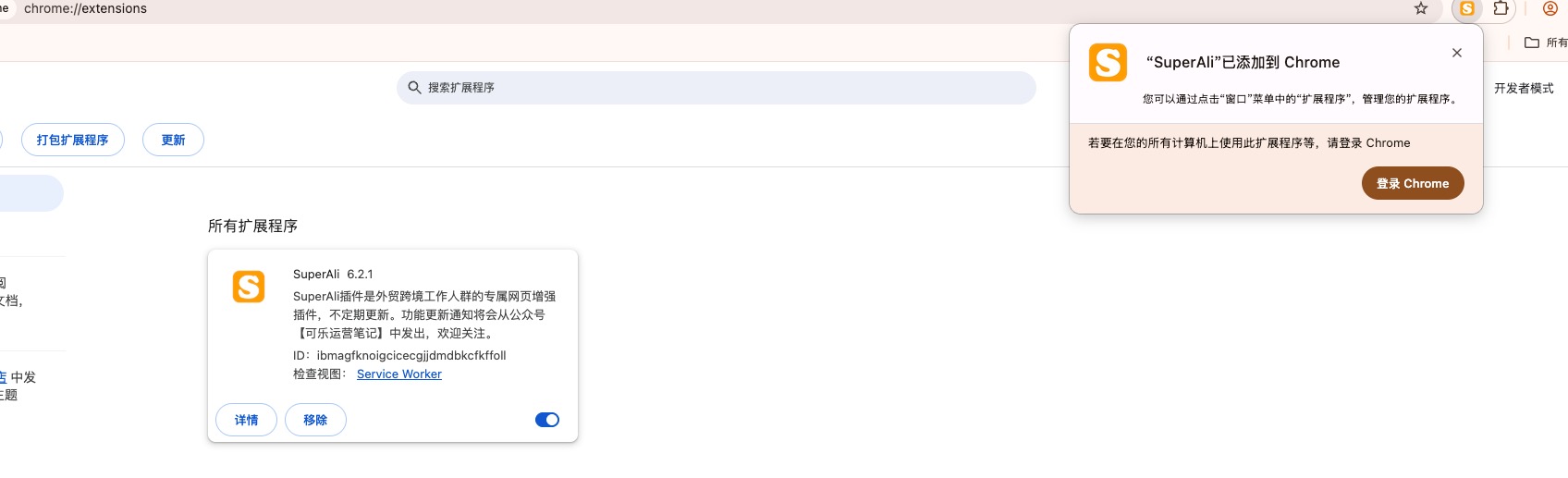Screen dimensions: 1568x478
Task: Click the Chrome profile avatar icon
Action: coord(1550,9)
